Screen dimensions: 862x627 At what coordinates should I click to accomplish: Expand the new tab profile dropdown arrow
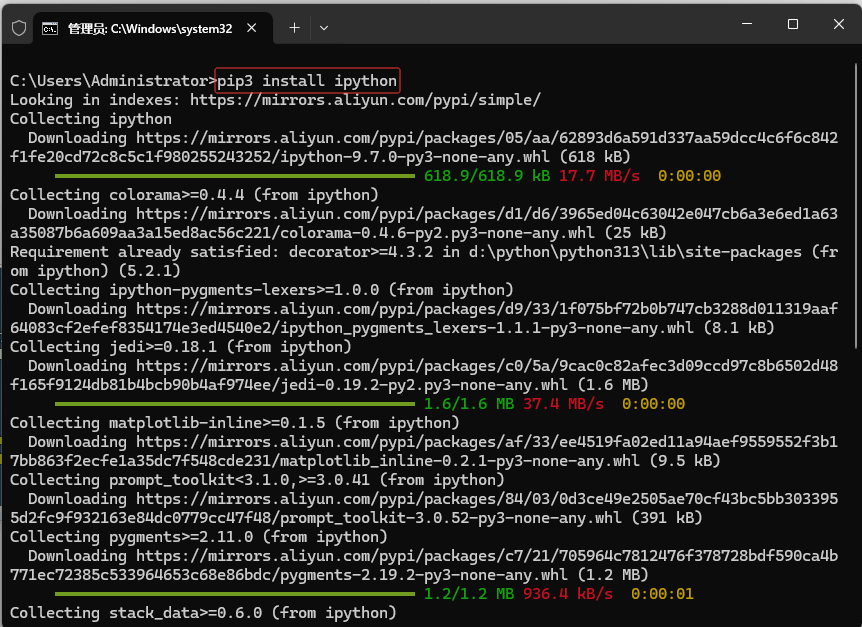click(324, 28)
